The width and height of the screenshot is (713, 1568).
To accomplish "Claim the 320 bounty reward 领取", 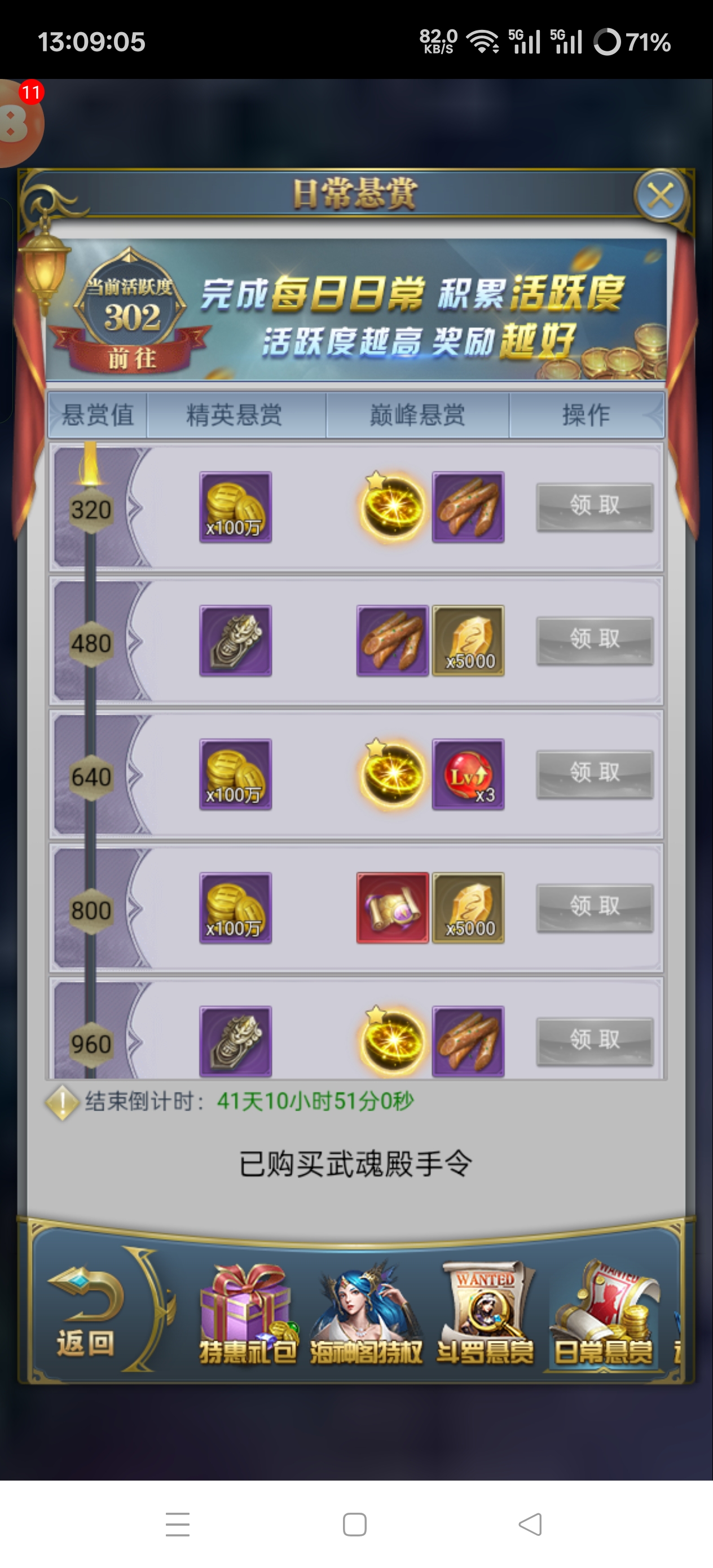I will pos(595,506).
